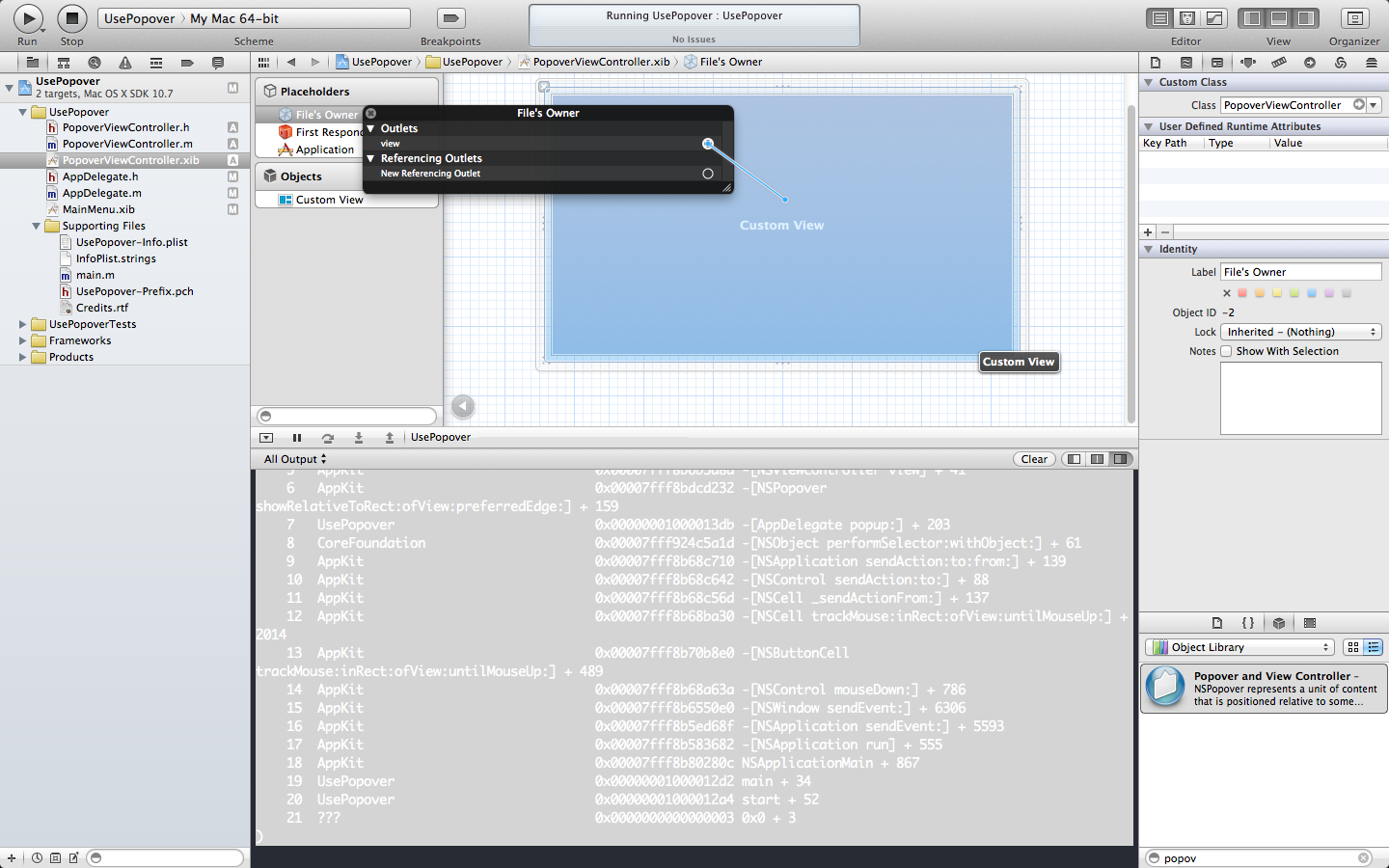Pause execution in the debug bar

click(297, 438)
